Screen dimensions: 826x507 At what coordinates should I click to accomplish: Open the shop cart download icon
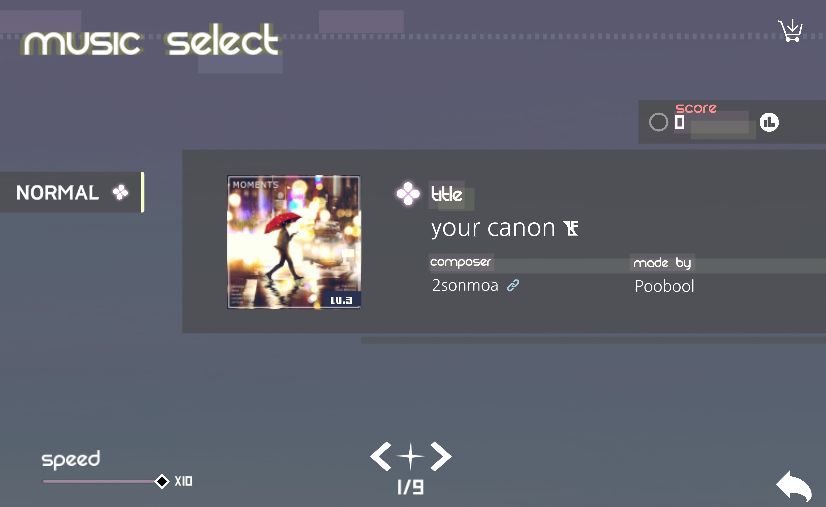pyautogui.click(x=790, y=31)
